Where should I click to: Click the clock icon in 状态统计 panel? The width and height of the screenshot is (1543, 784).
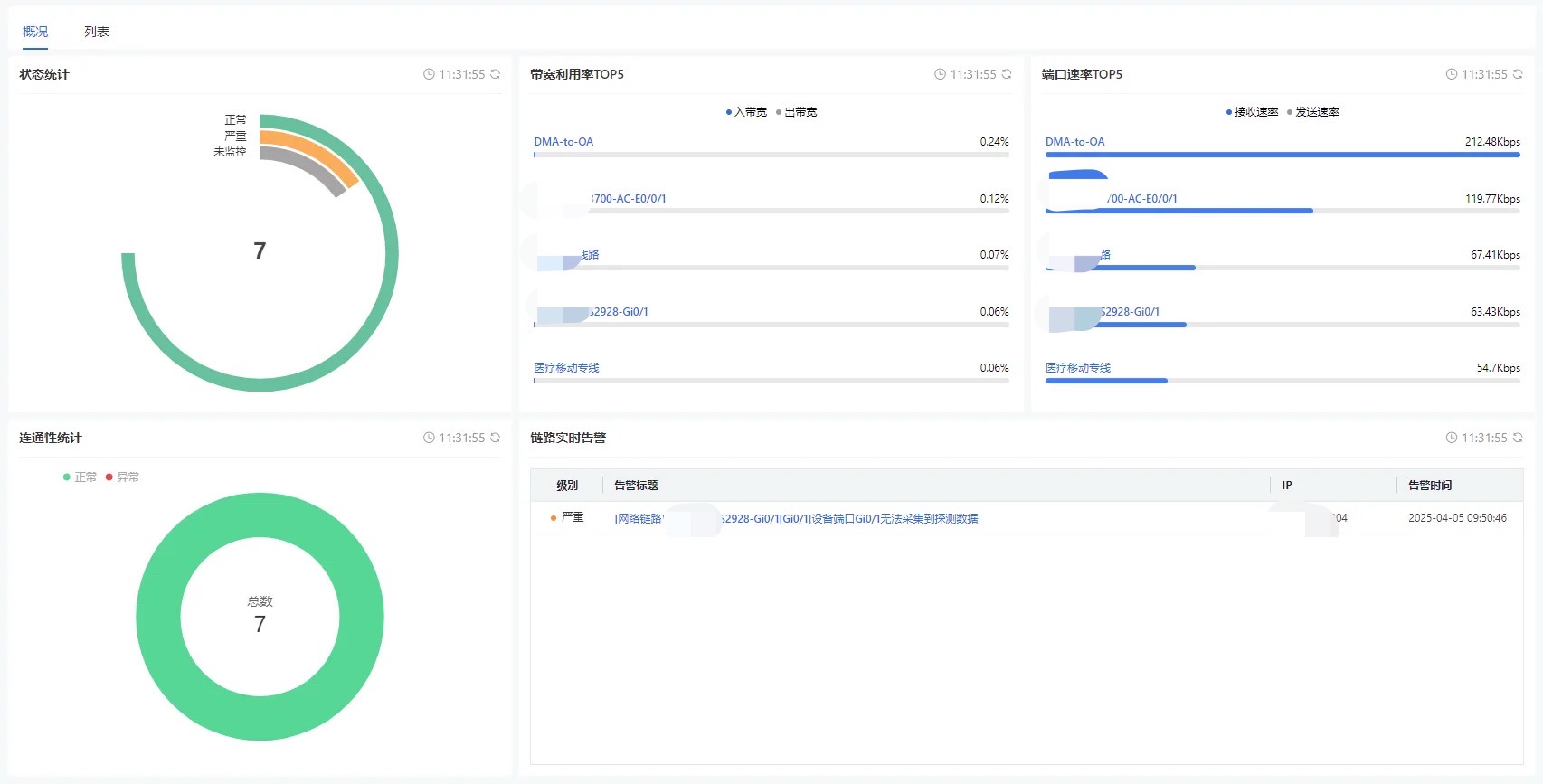(x=429, y=74)
